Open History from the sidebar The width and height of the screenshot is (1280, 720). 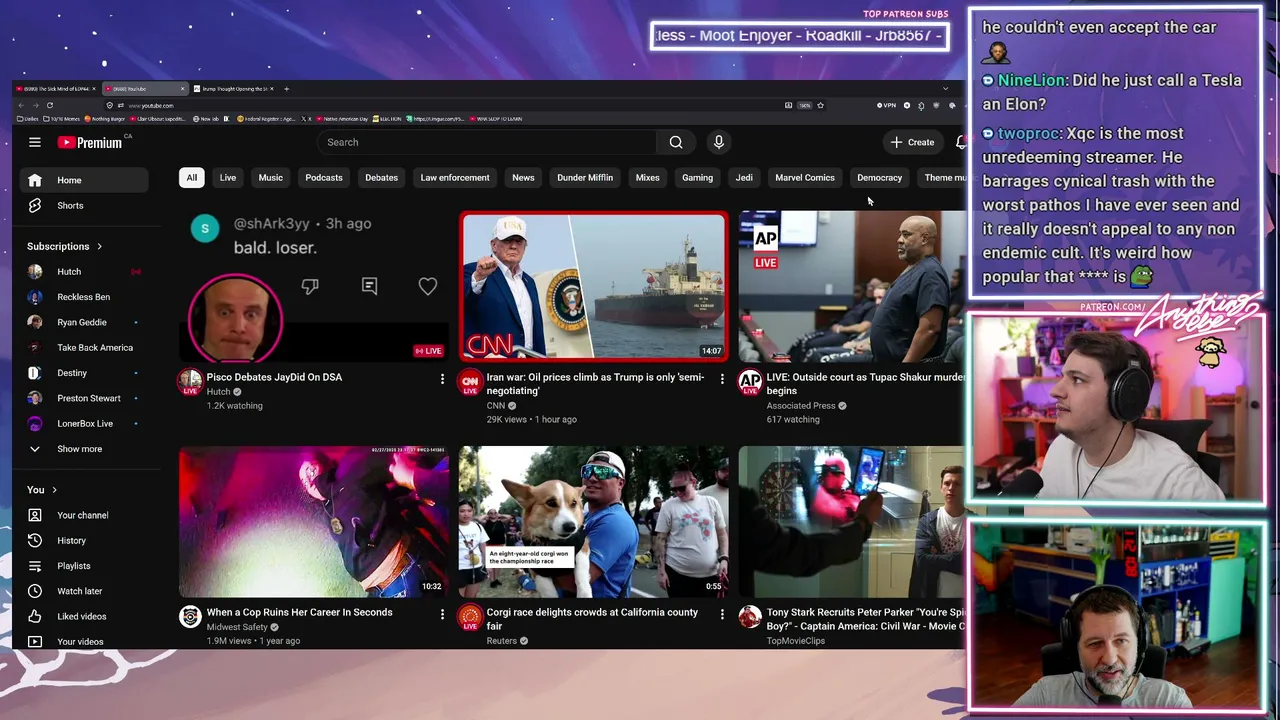coord(84,540)
